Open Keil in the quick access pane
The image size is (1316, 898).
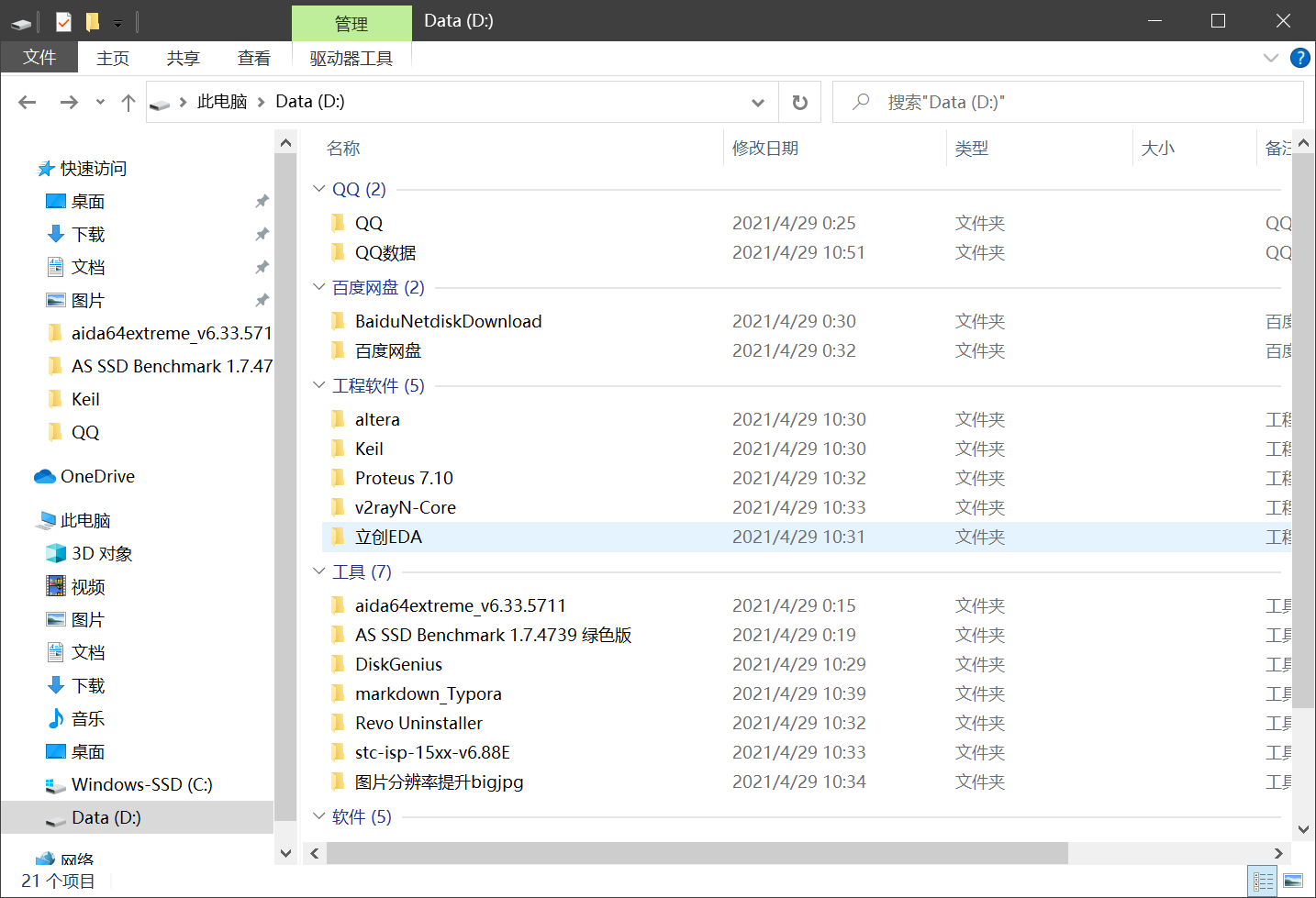pos(85,399)
